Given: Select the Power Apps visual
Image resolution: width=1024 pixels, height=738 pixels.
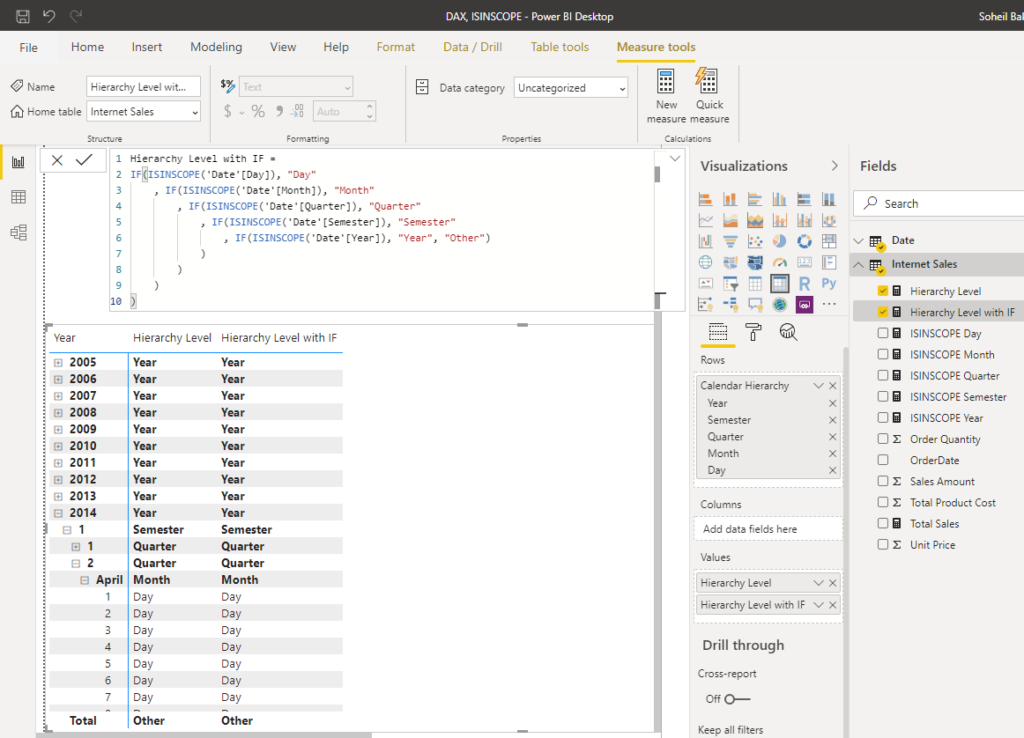Looking at the screenshot, I should pyautogui.click(x=805, y=304).
